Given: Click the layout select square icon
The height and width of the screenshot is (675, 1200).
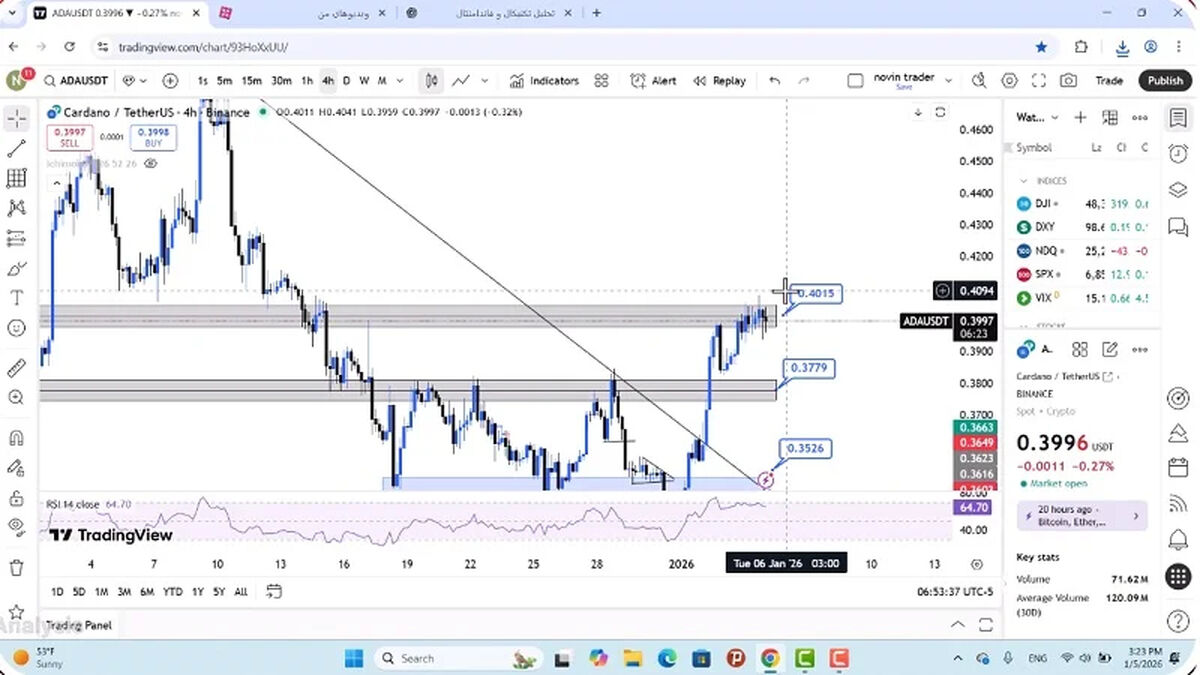Looking at the screenshot, I should click(855, 81).
